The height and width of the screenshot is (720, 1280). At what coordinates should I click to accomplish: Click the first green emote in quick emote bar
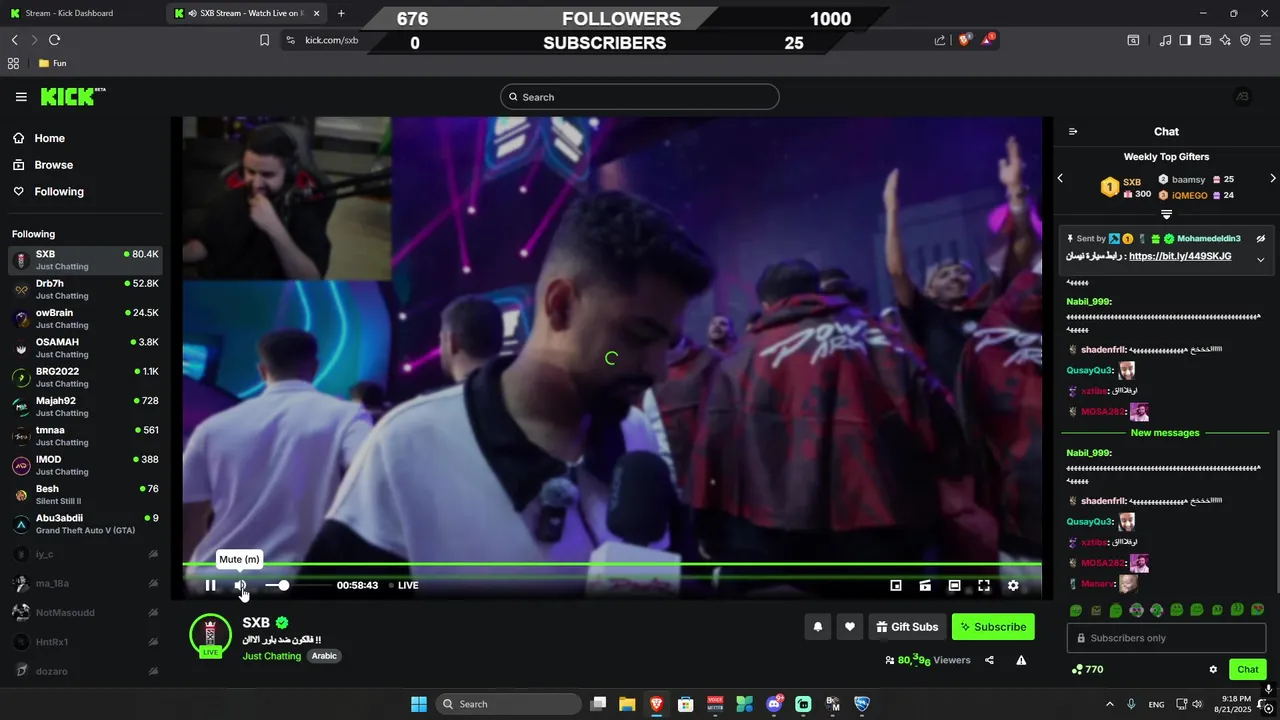tap(1076, 609)
